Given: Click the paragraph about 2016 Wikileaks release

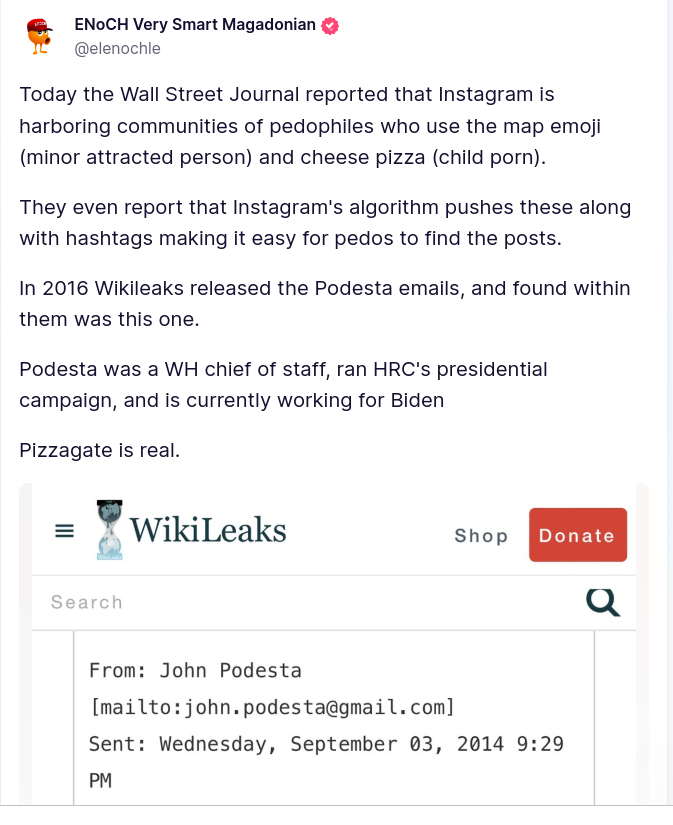Looking at the screenshot, I should point(325,303).
